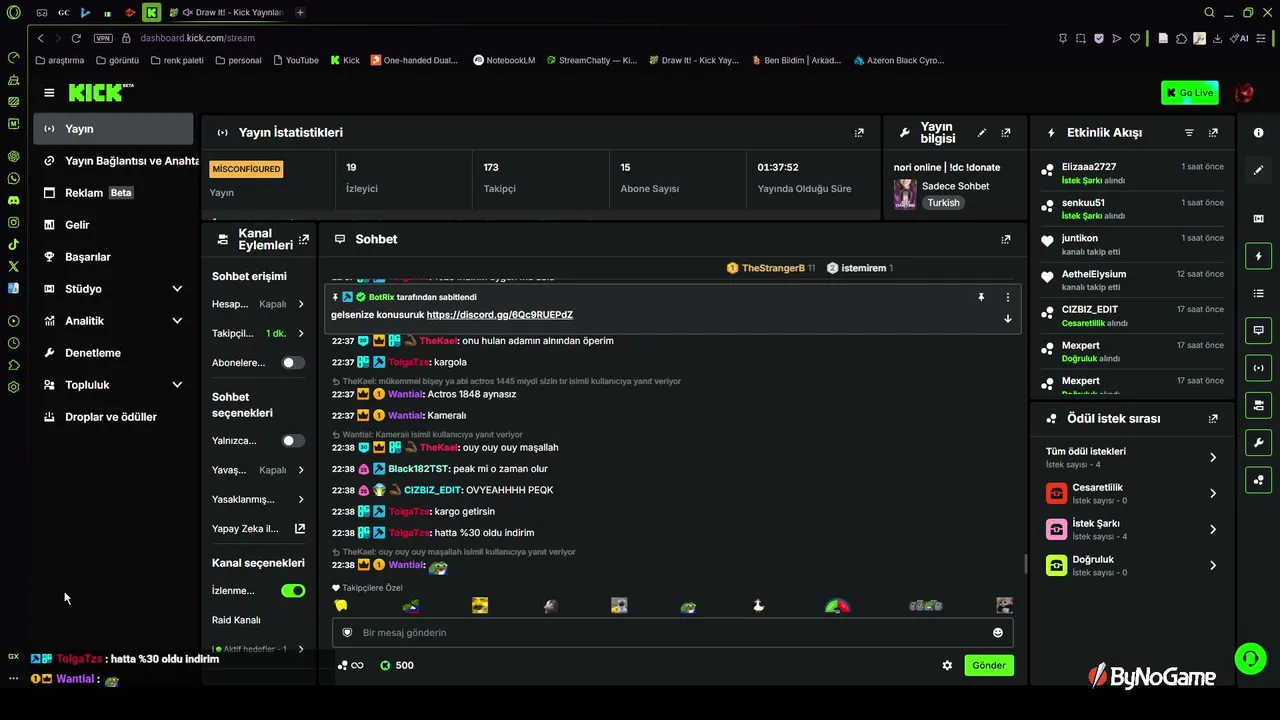Image resolution: width=1280 pixels, height=720 pixels.
Task: Expand the İstek Şarkı reward requests
Action: point(1132,529)
